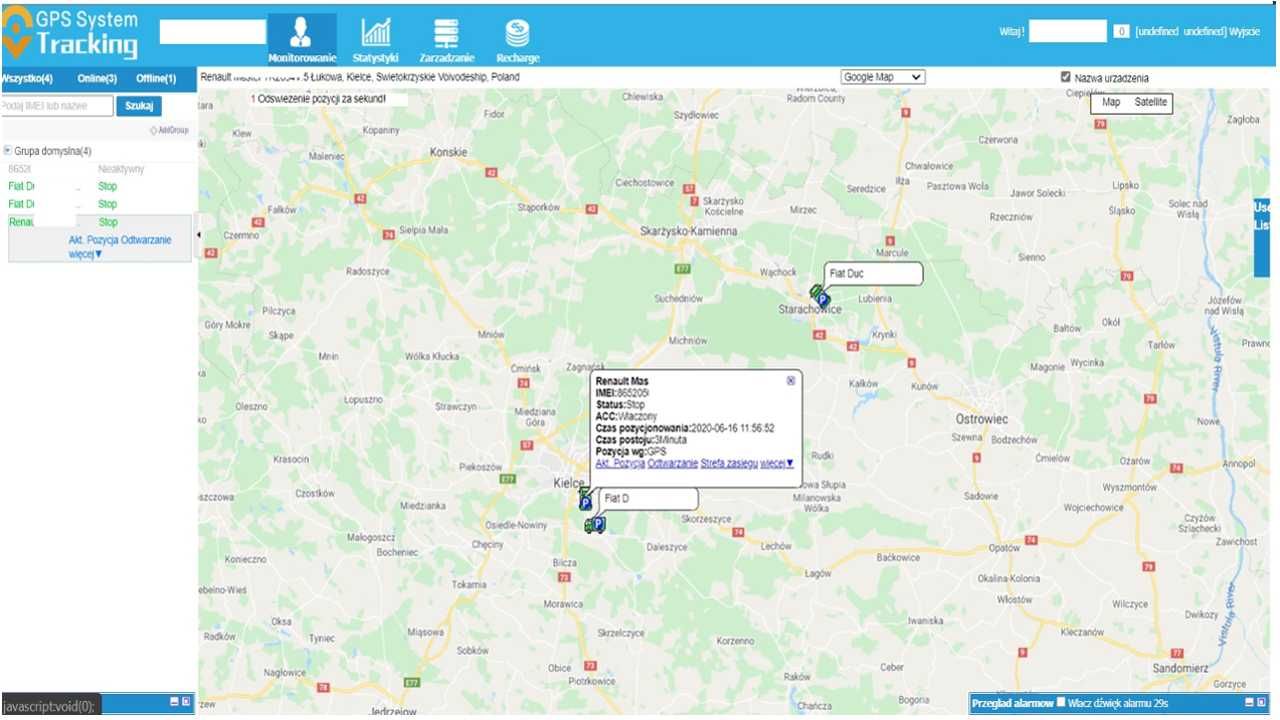The image size is (1280, 720).
Task: Show all devices via the Wszystko(4) tab
Action: pyautogui.click(x=27, y=78)
